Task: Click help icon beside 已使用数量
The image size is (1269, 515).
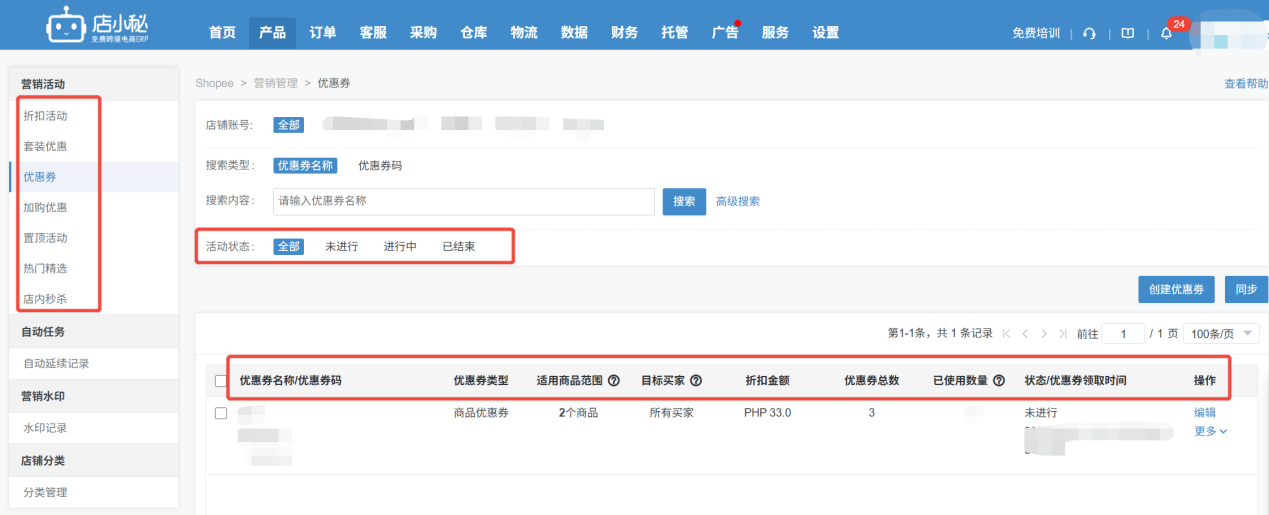Action: click(x=999, y=380)
